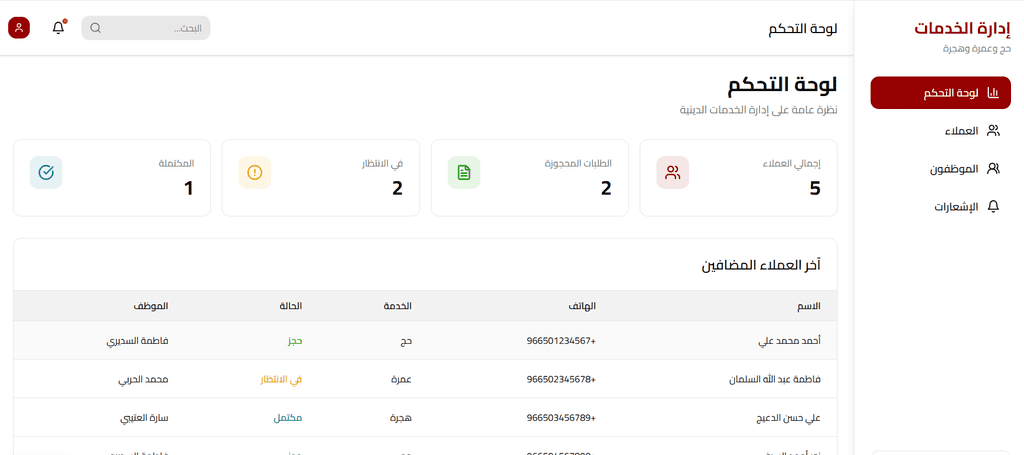Select customer فاطمة عبد الله السلمان
The image size is (1024, 455).
click(x=775, y=379)
